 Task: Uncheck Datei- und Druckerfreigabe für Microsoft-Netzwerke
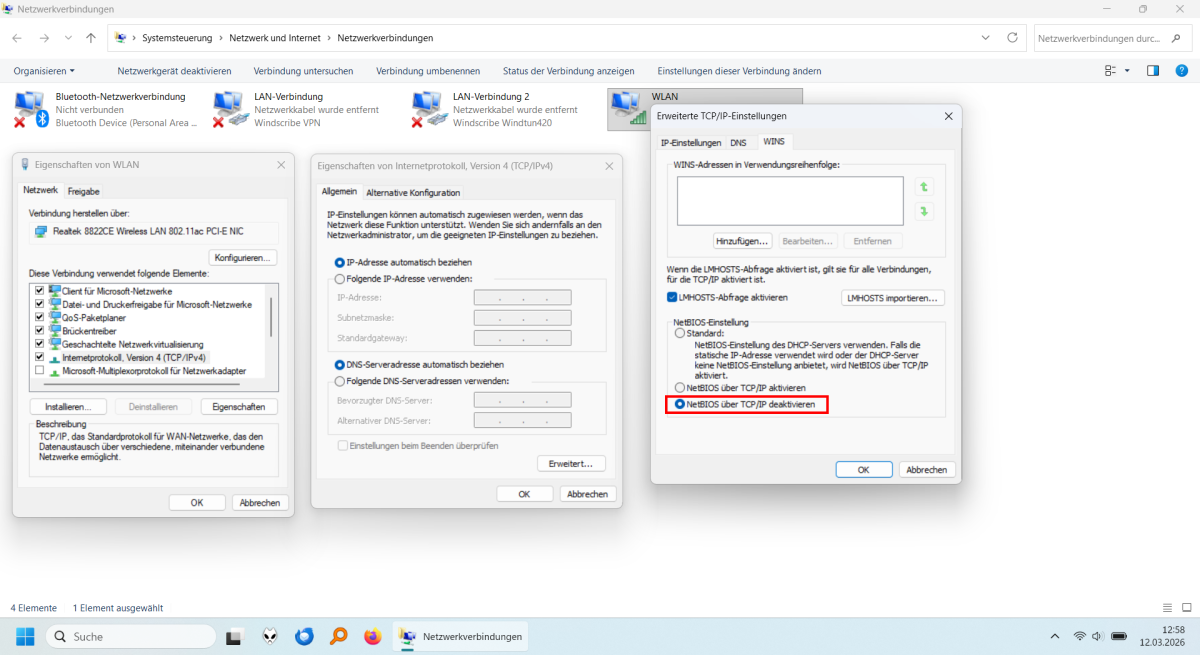40,303
